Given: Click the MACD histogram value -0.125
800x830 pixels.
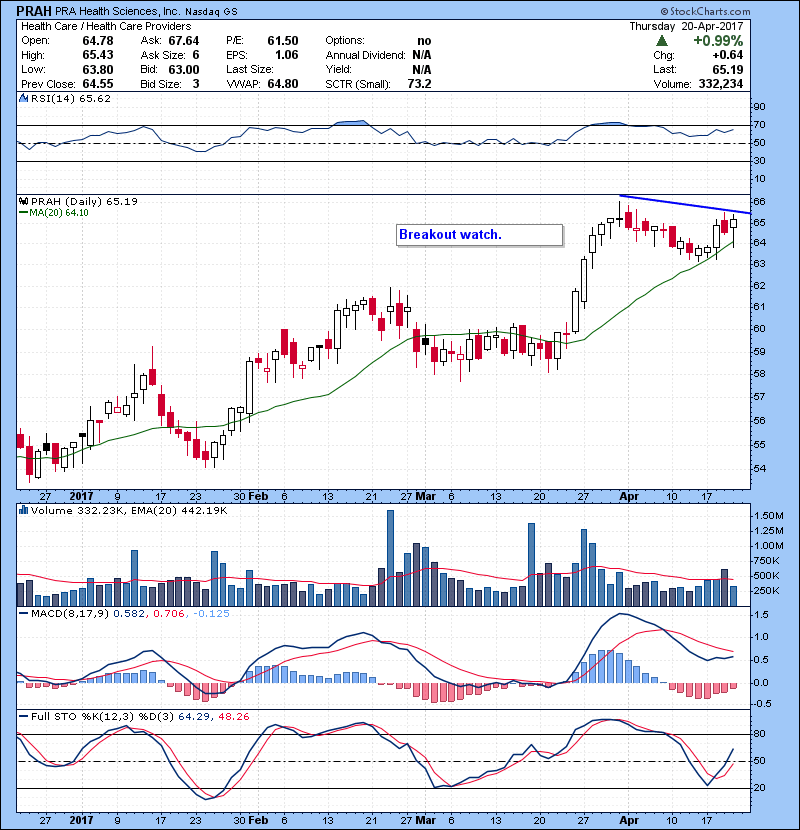Looking at the screenshot, I should pyautogui.click(x=211, y=614).
